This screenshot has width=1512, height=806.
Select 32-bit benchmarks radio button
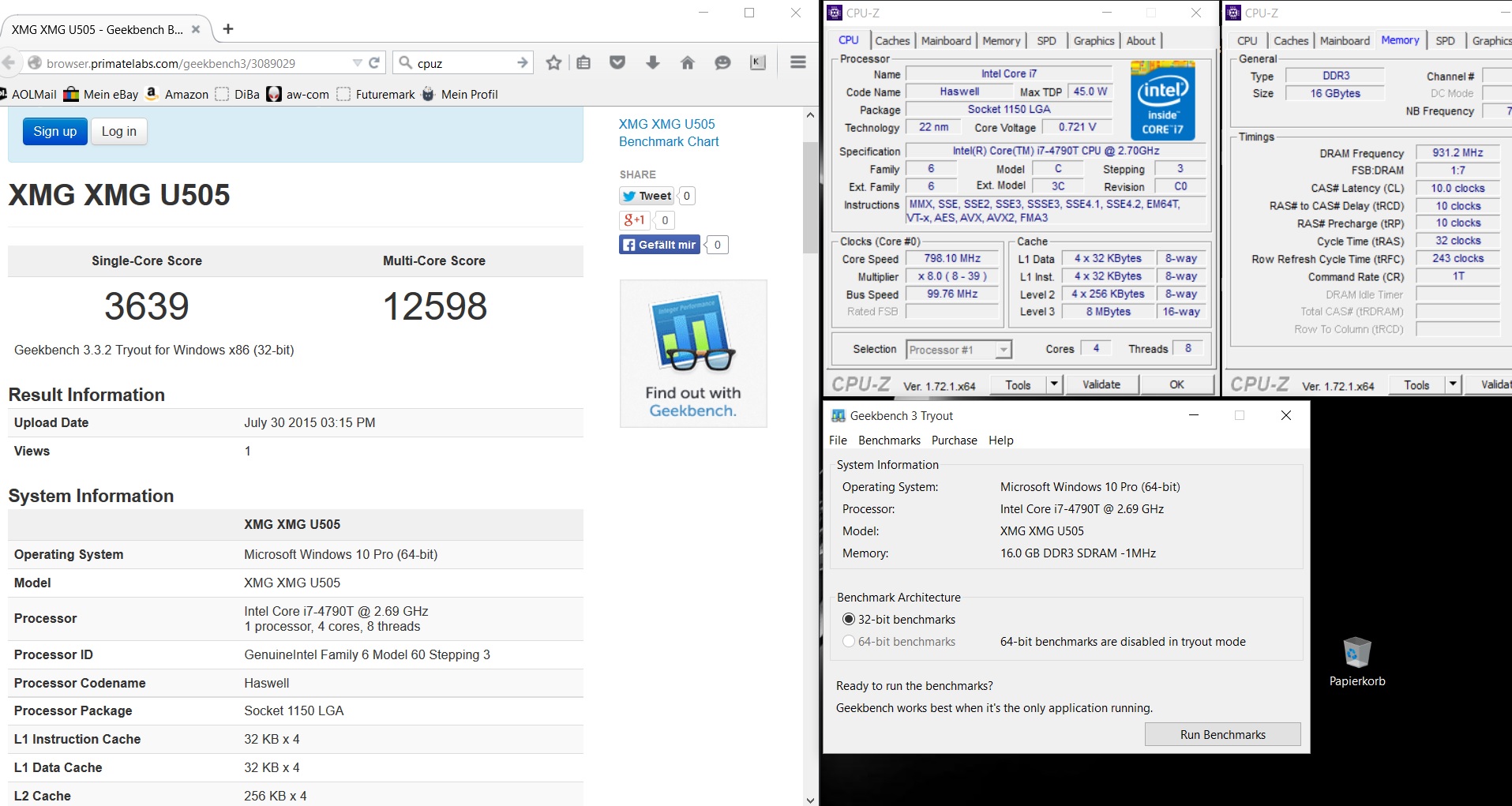coord(849,620)
